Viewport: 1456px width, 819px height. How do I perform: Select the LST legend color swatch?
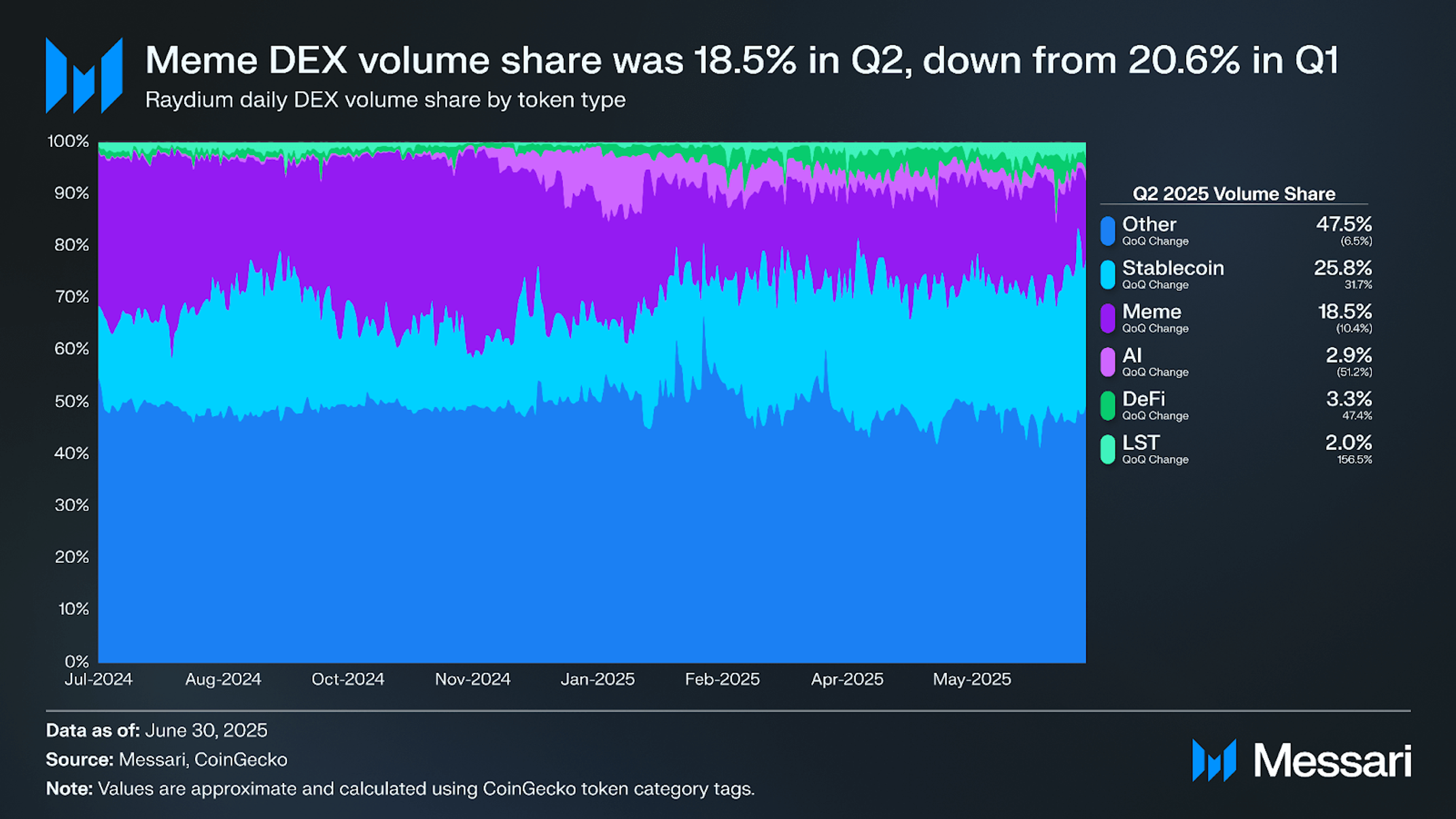click(x=1107, y=449)
